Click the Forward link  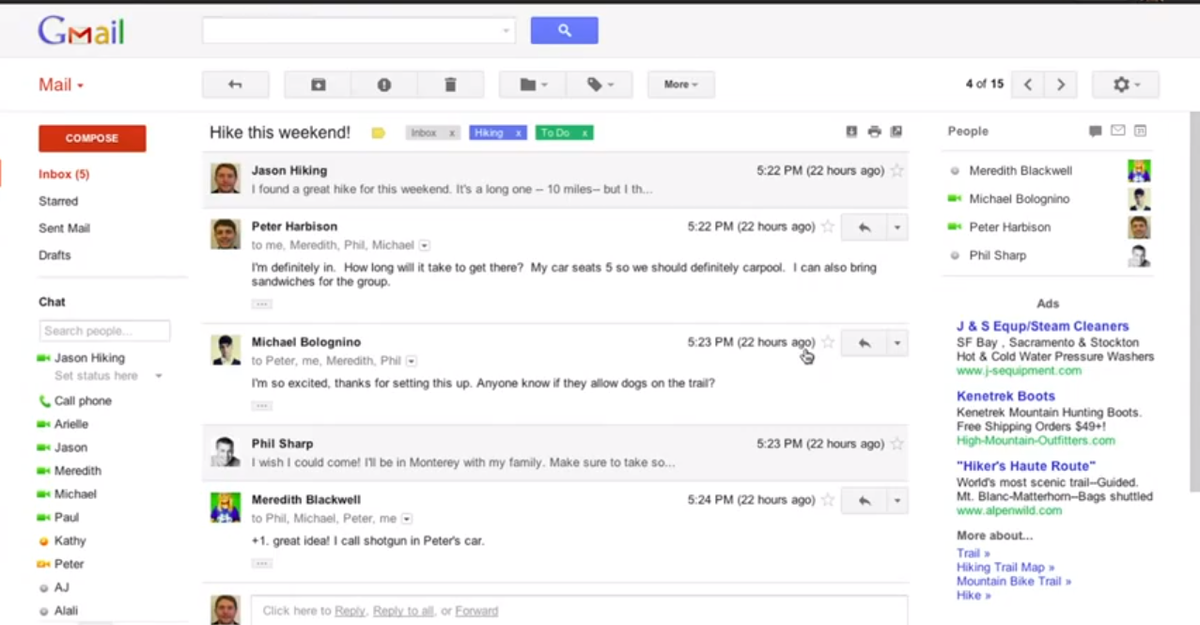(476, 611)
